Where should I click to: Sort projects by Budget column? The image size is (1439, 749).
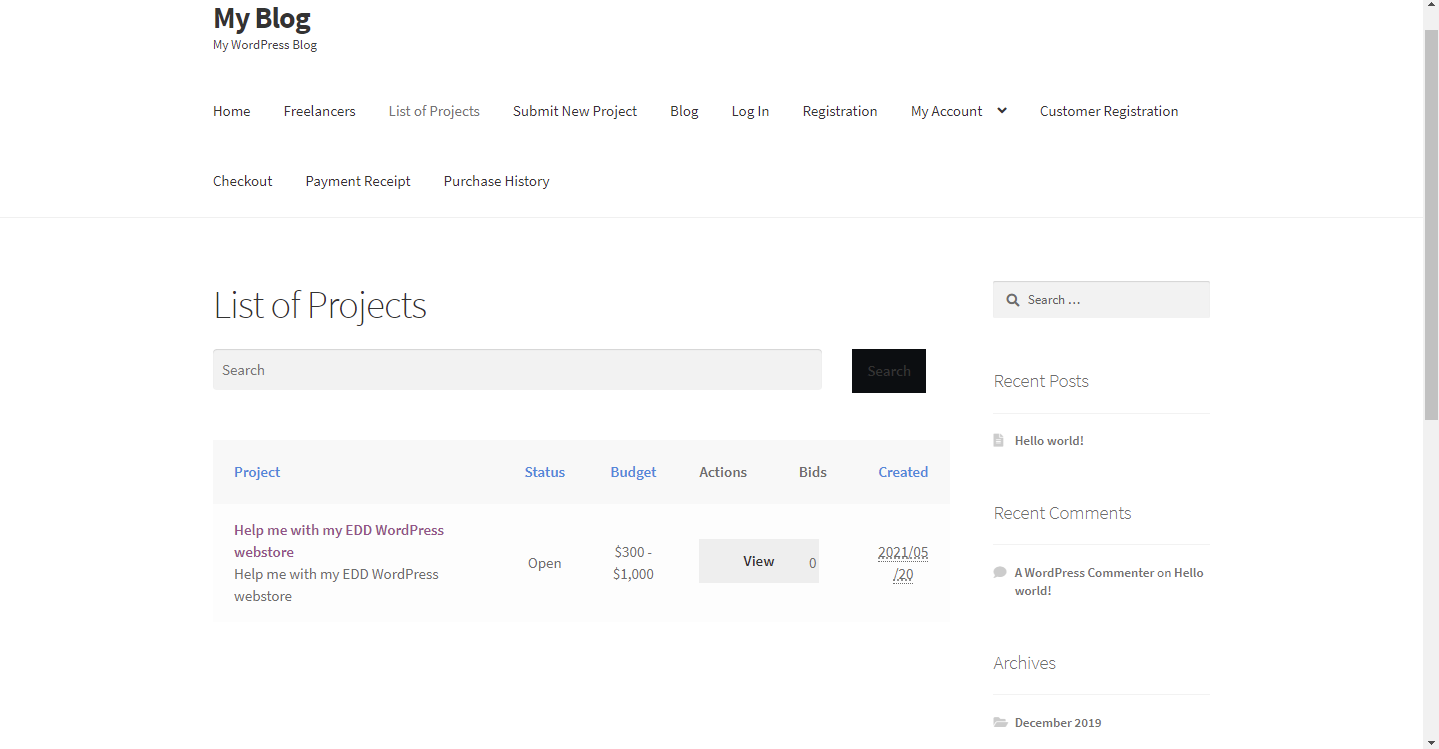click(633, 472)
